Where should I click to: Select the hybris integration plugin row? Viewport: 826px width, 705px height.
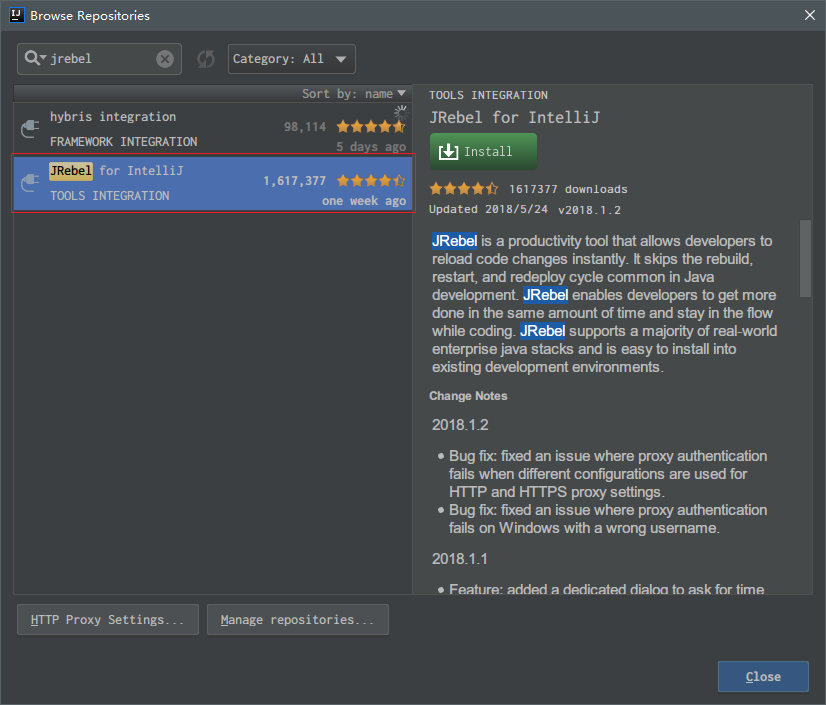(x=212, y=129)
